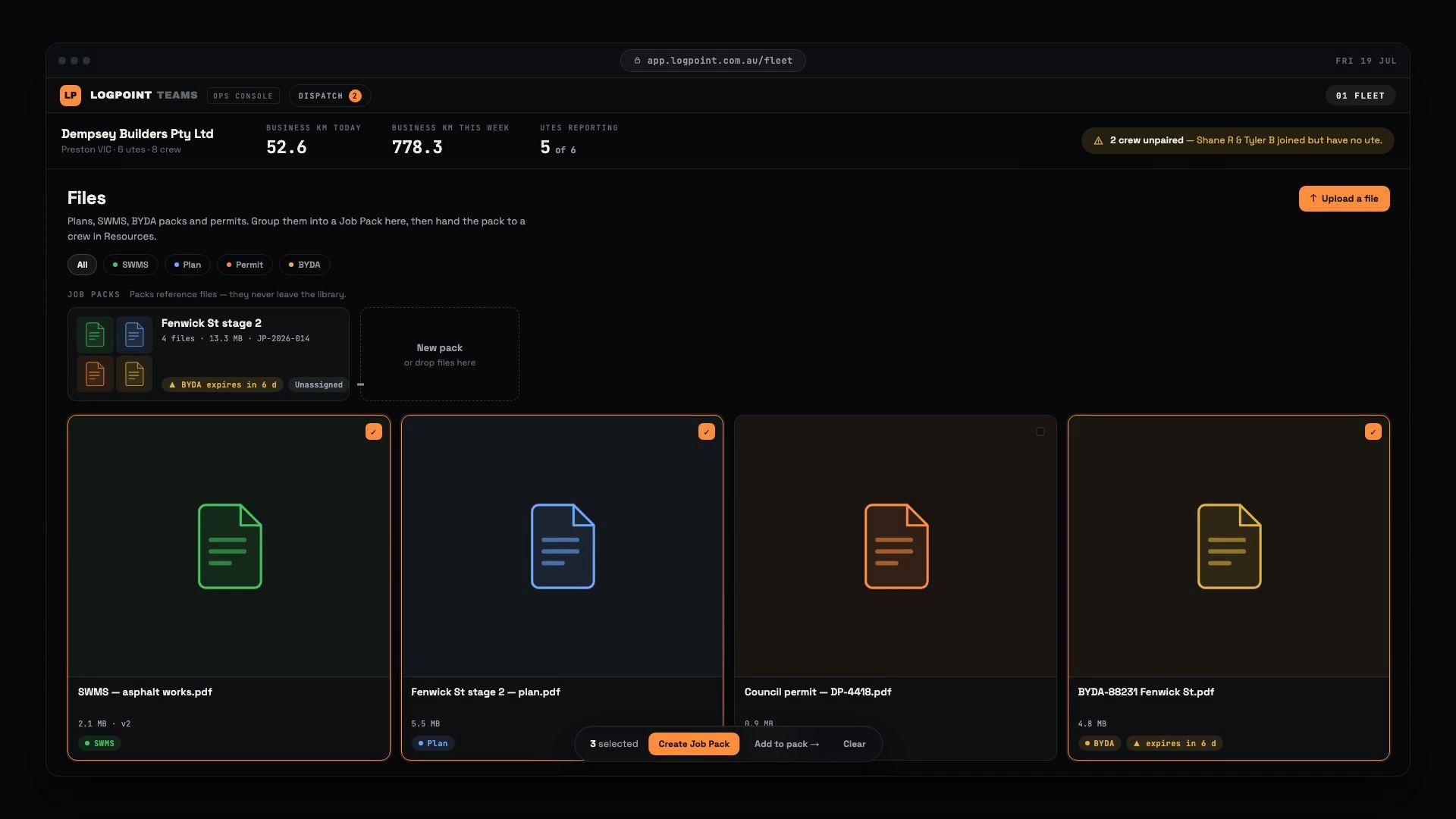Click the Plan tag on Fenwick plan file
1456x819 pixels.
(432, 743)
